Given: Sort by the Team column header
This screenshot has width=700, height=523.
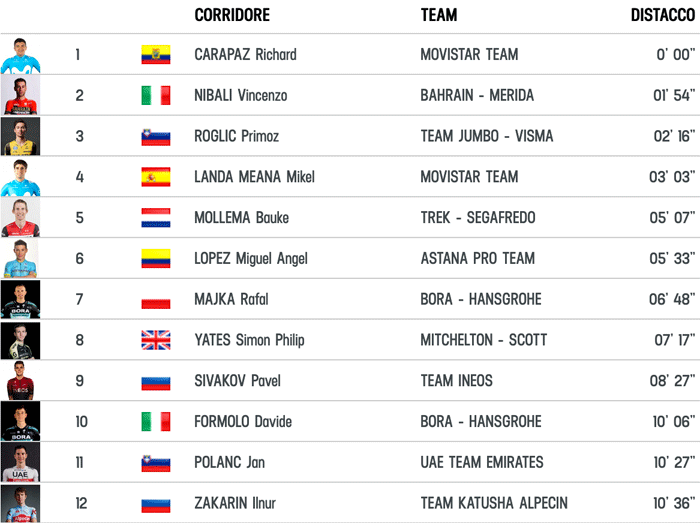Looking at the screenshot, I should pyautogui.click(x=439, y=15).
